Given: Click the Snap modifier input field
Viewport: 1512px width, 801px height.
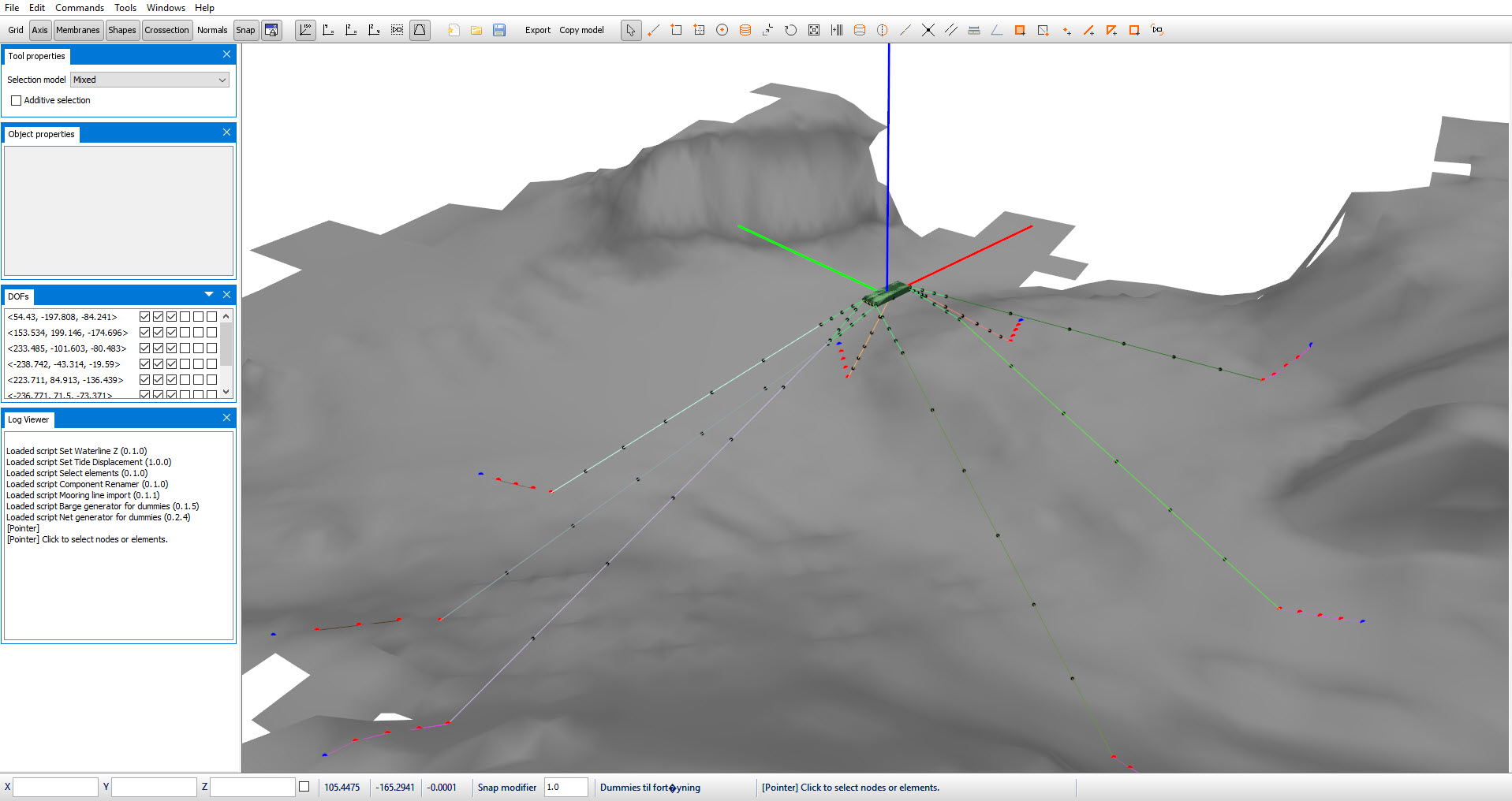Looking at the screenshot, I should point(566,787).
